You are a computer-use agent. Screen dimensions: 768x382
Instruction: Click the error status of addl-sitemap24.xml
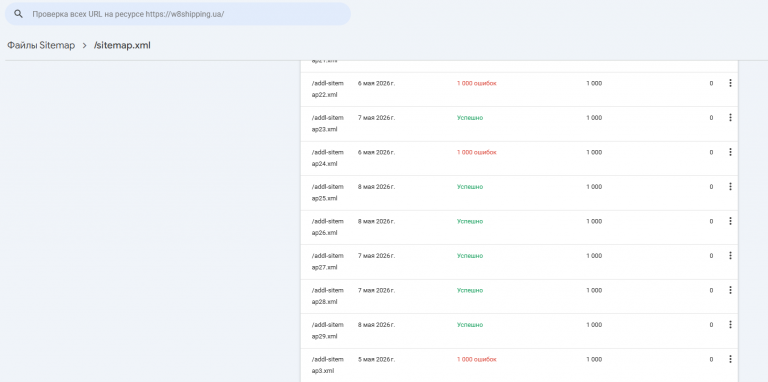coord(477,152)
